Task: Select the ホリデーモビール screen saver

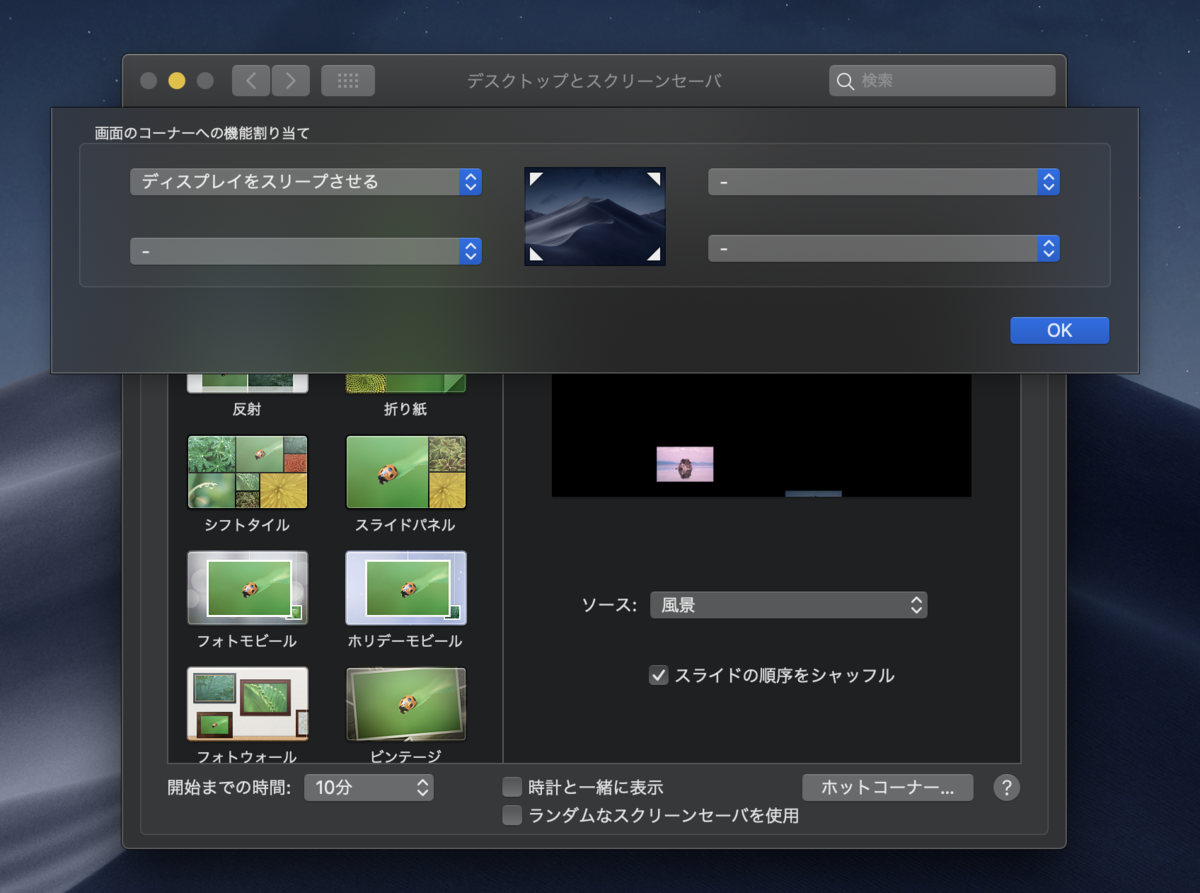Action: pyautogui.click(x=406, y=588)
